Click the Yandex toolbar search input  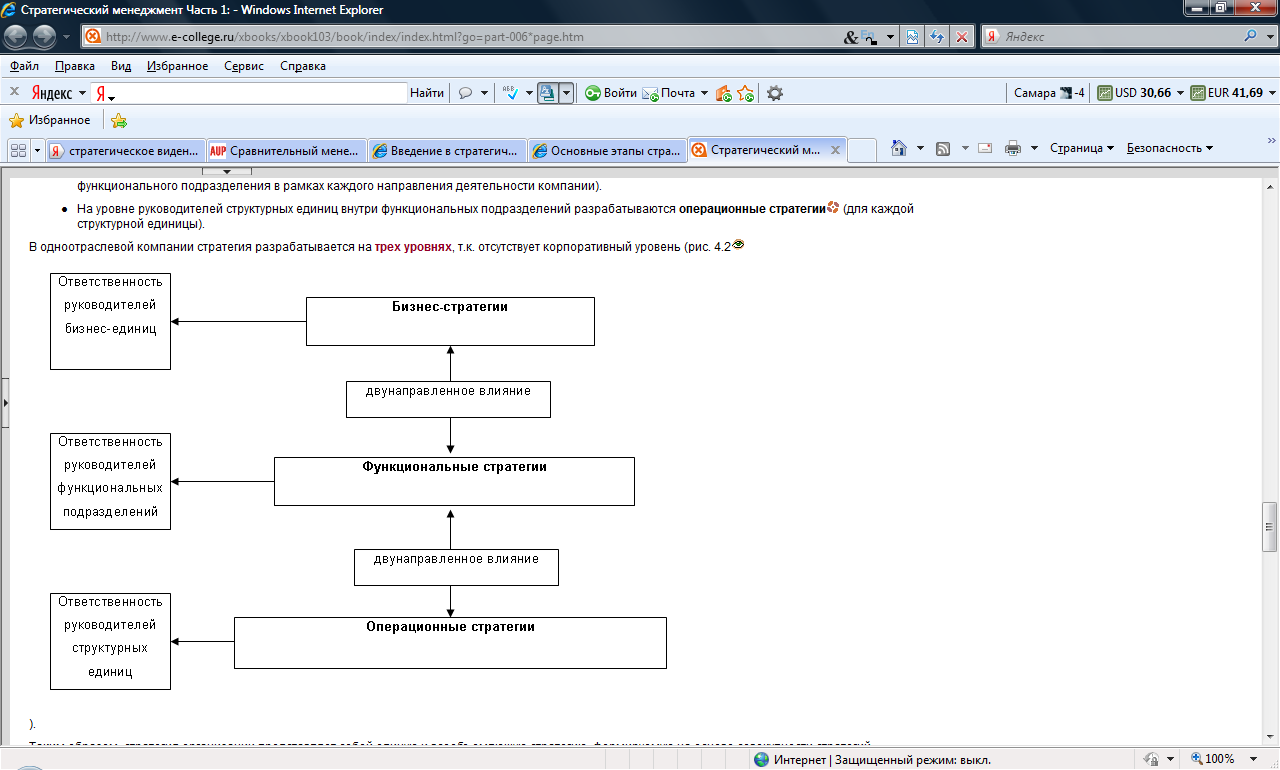tap(262, 93)
